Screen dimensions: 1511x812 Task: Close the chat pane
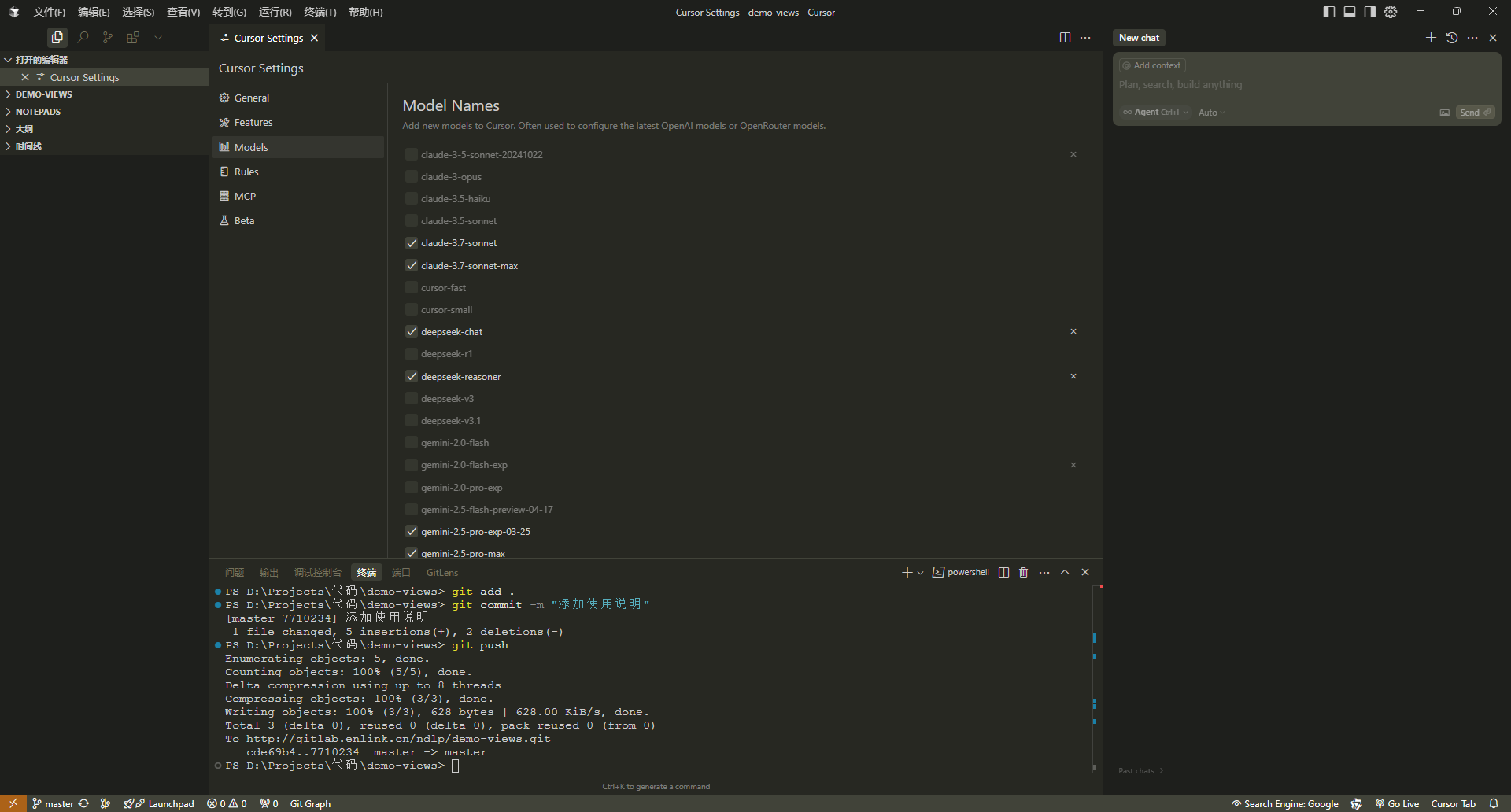(1493, 37)
